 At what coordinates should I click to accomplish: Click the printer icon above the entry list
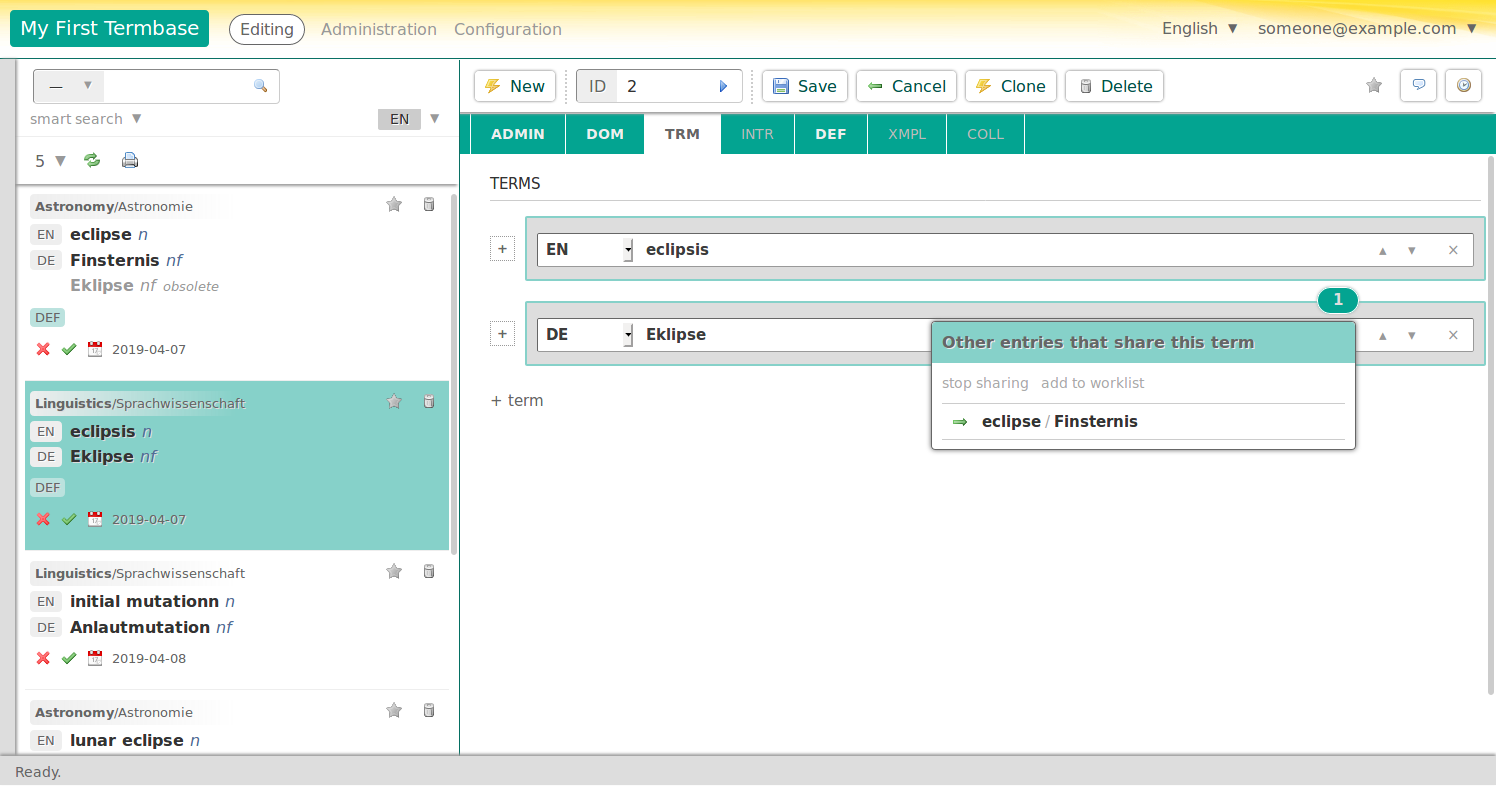point(130,160)
